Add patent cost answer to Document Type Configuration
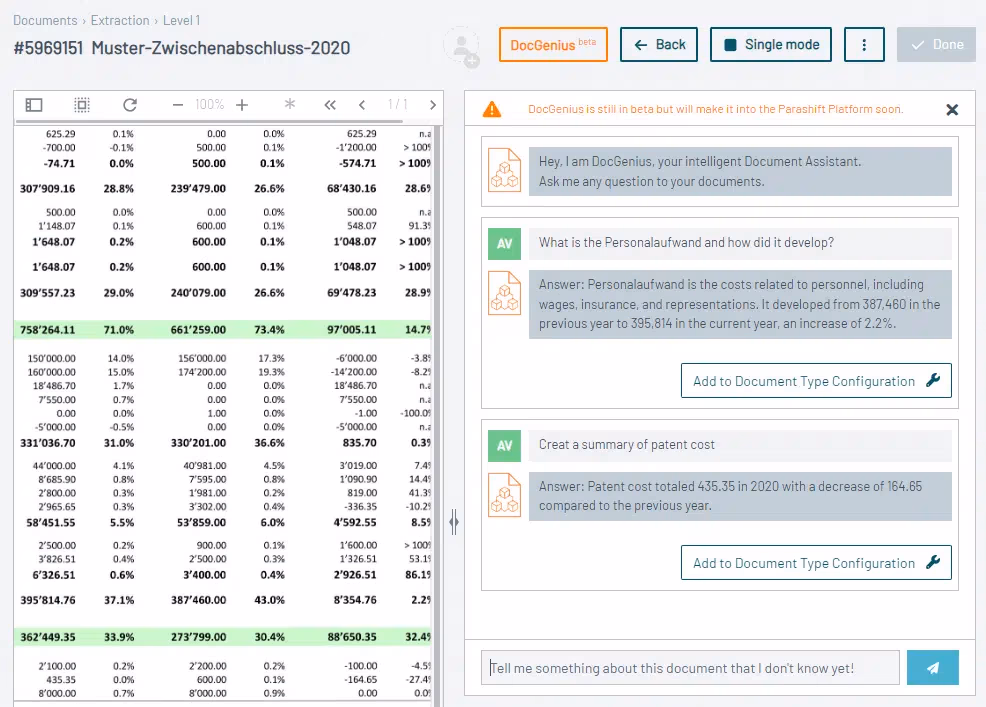 click(815, 563)
